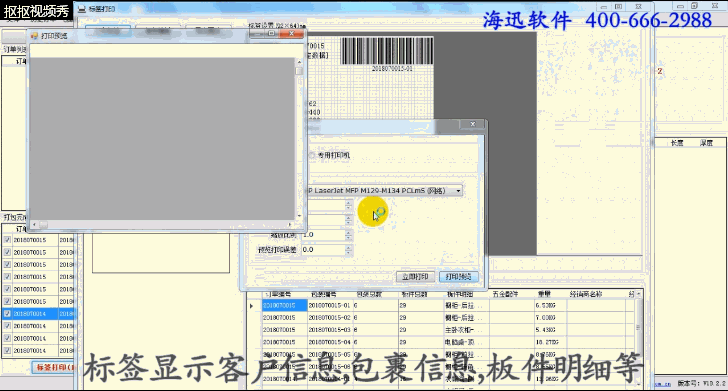The height and width of the screenshot is (391, 728).
Task: Click the red 标签打印 button
Action: [54, 367]
